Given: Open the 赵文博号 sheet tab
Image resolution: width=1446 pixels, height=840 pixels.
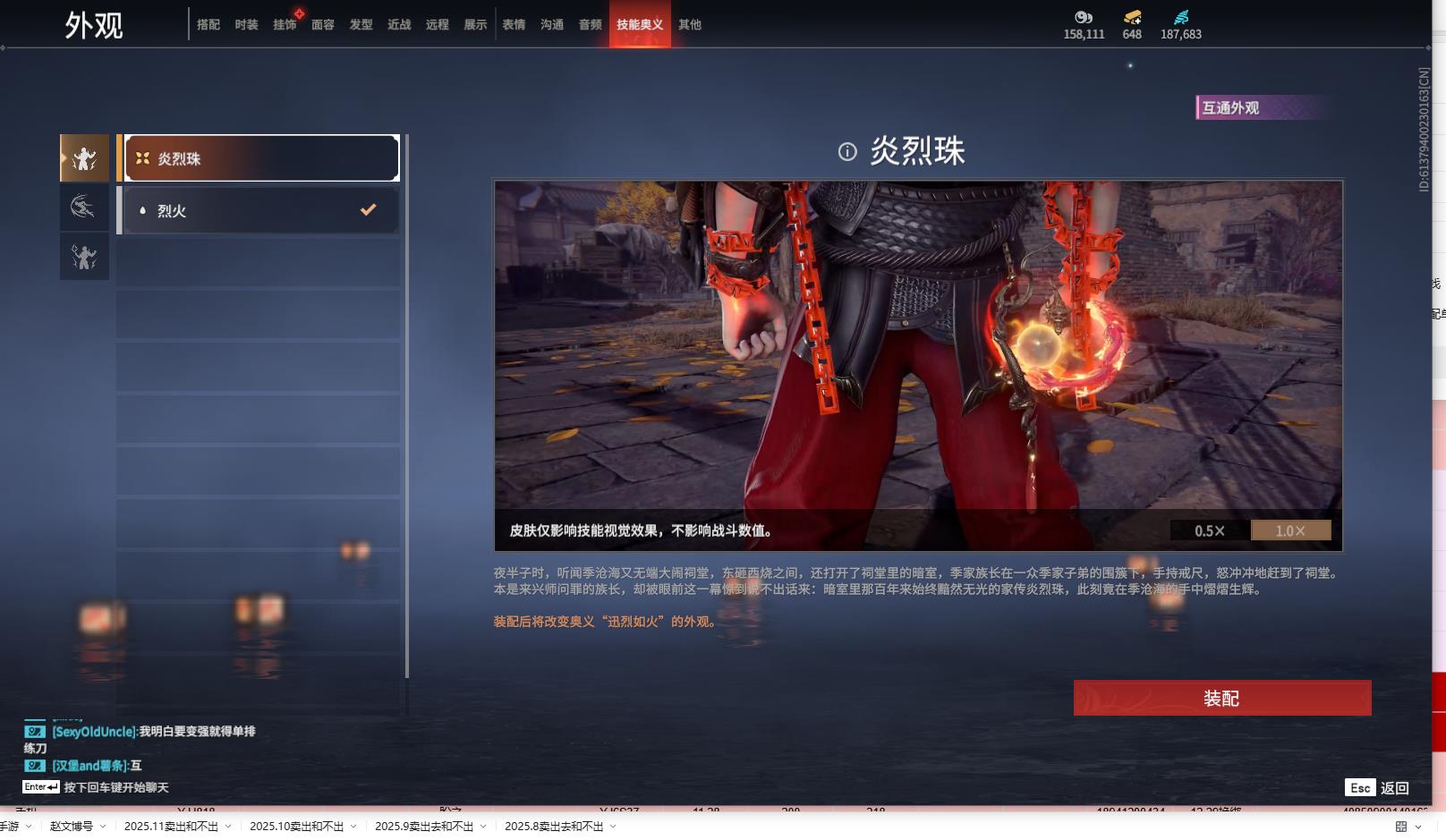Looking at the screenshot, I should click(72, 827).
